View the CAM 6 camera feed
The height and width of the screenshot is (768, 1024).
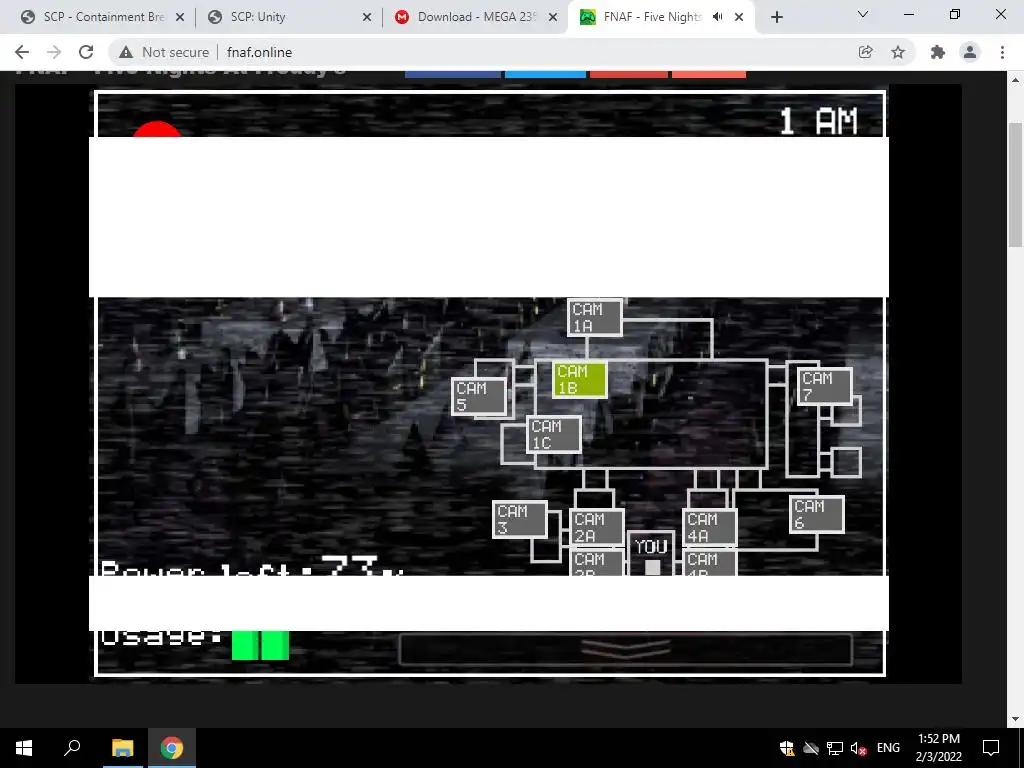pyautogui.click(x=817, y=514)
